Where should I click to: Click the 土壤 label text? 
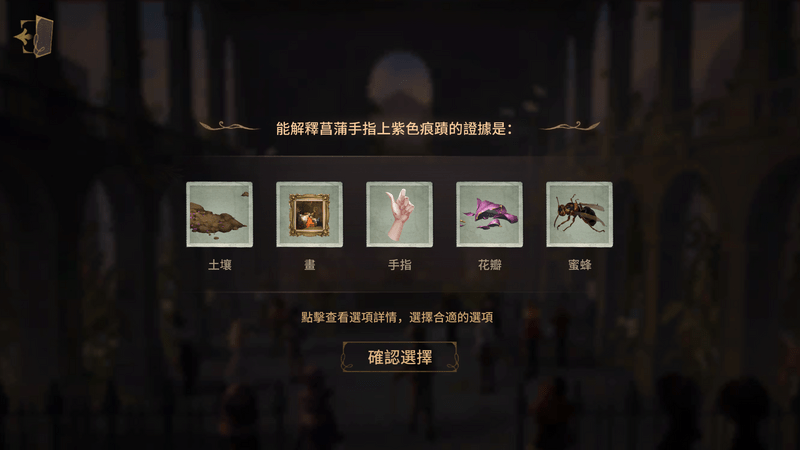click(220, 265)
